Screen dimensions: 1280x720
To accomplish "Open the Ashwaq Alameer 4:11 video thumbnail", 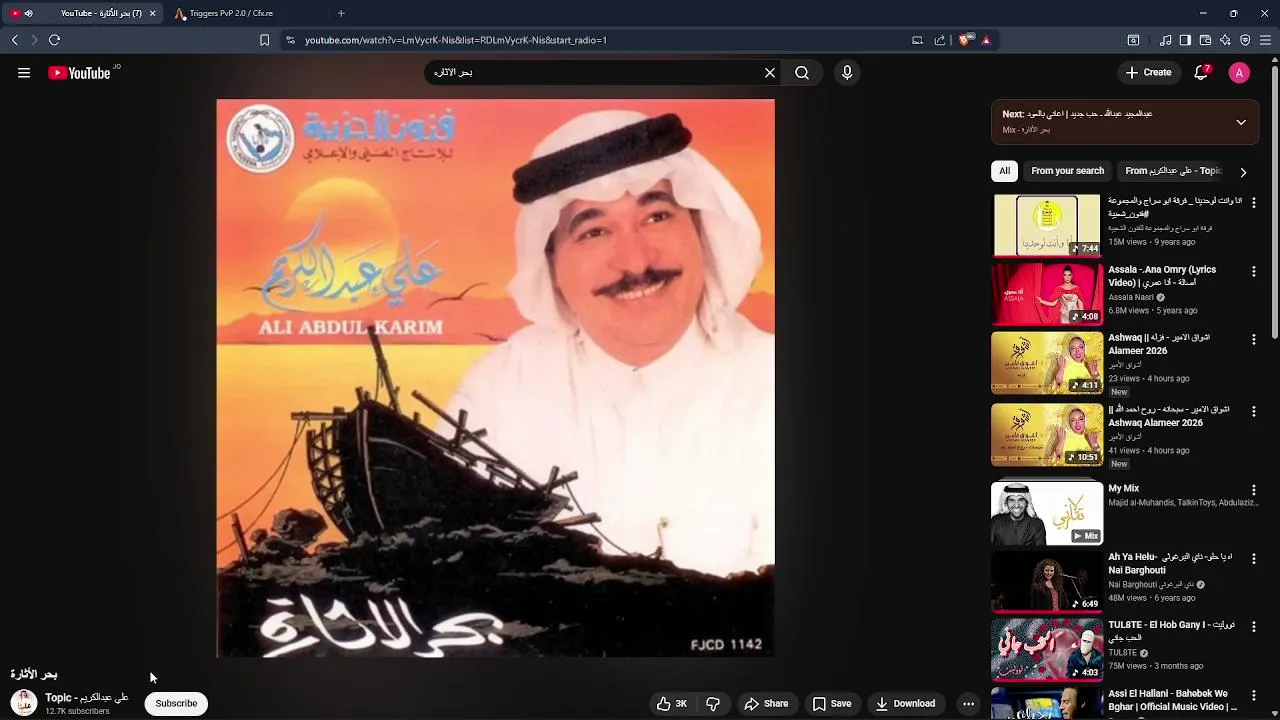I will tap(1046, 363).
